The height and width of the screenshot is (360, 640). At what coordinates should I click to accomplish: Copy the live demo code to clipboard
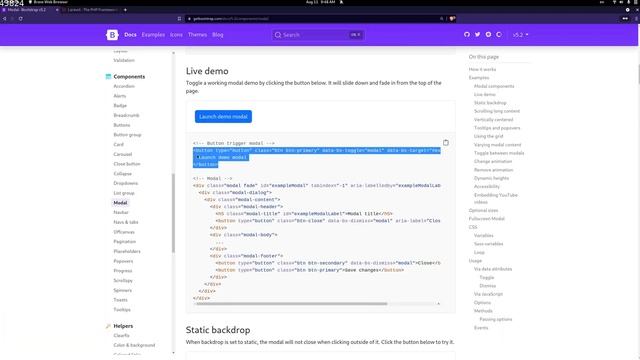click(446, 142)
